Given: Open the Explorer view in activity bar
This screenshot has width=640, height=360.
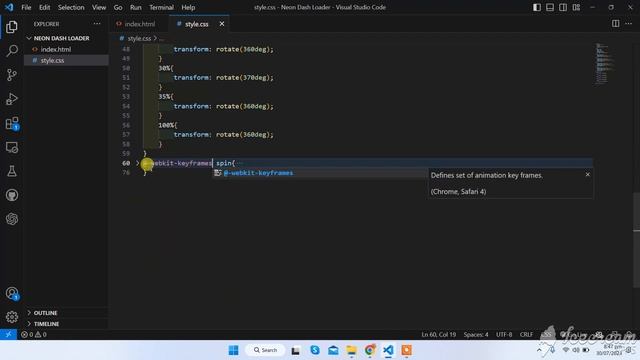Looking at the screenshot, I should point(12,27).
